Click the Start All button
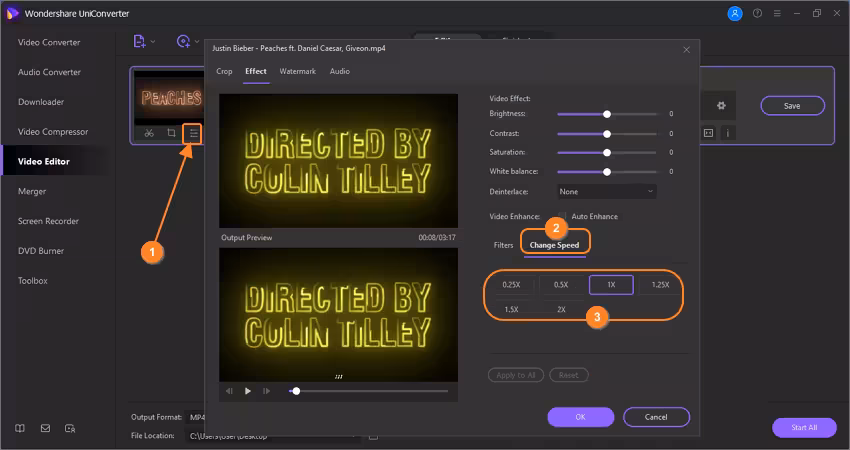This screenshot has height=450, width=850. (x=804, y=427)
